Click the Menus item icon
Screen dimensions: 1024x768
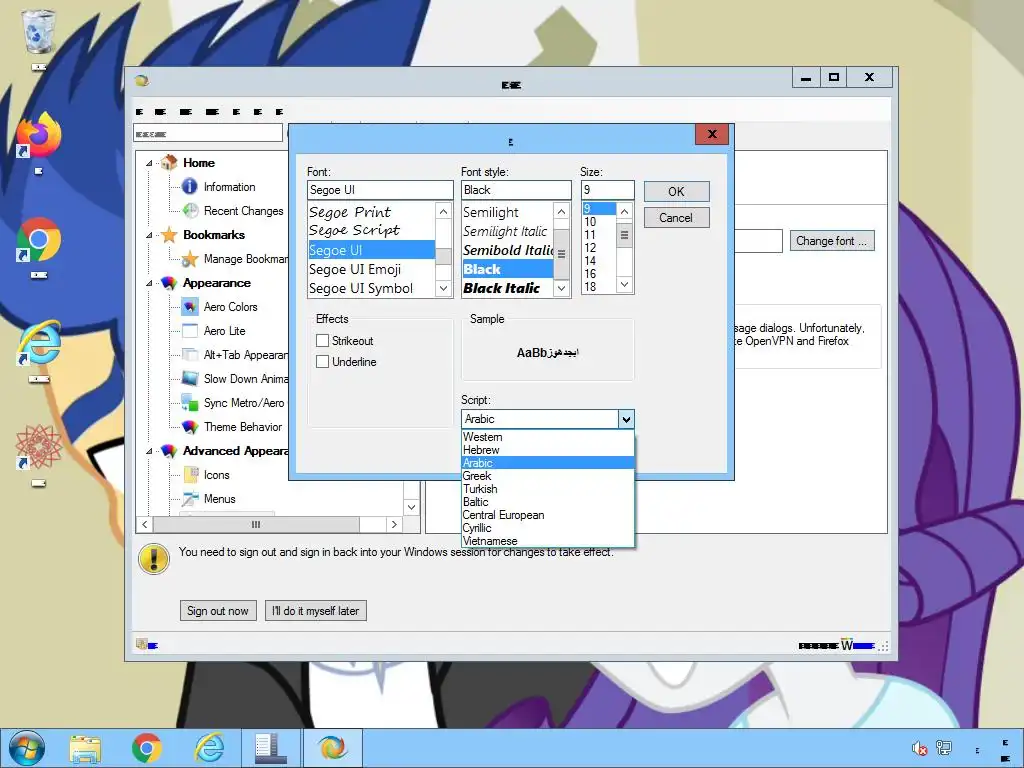click(x=189, y=499)
